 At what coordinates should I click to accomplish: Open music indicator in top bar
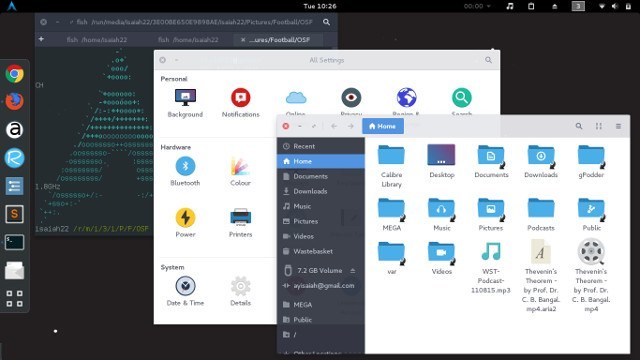coord(510,6)
